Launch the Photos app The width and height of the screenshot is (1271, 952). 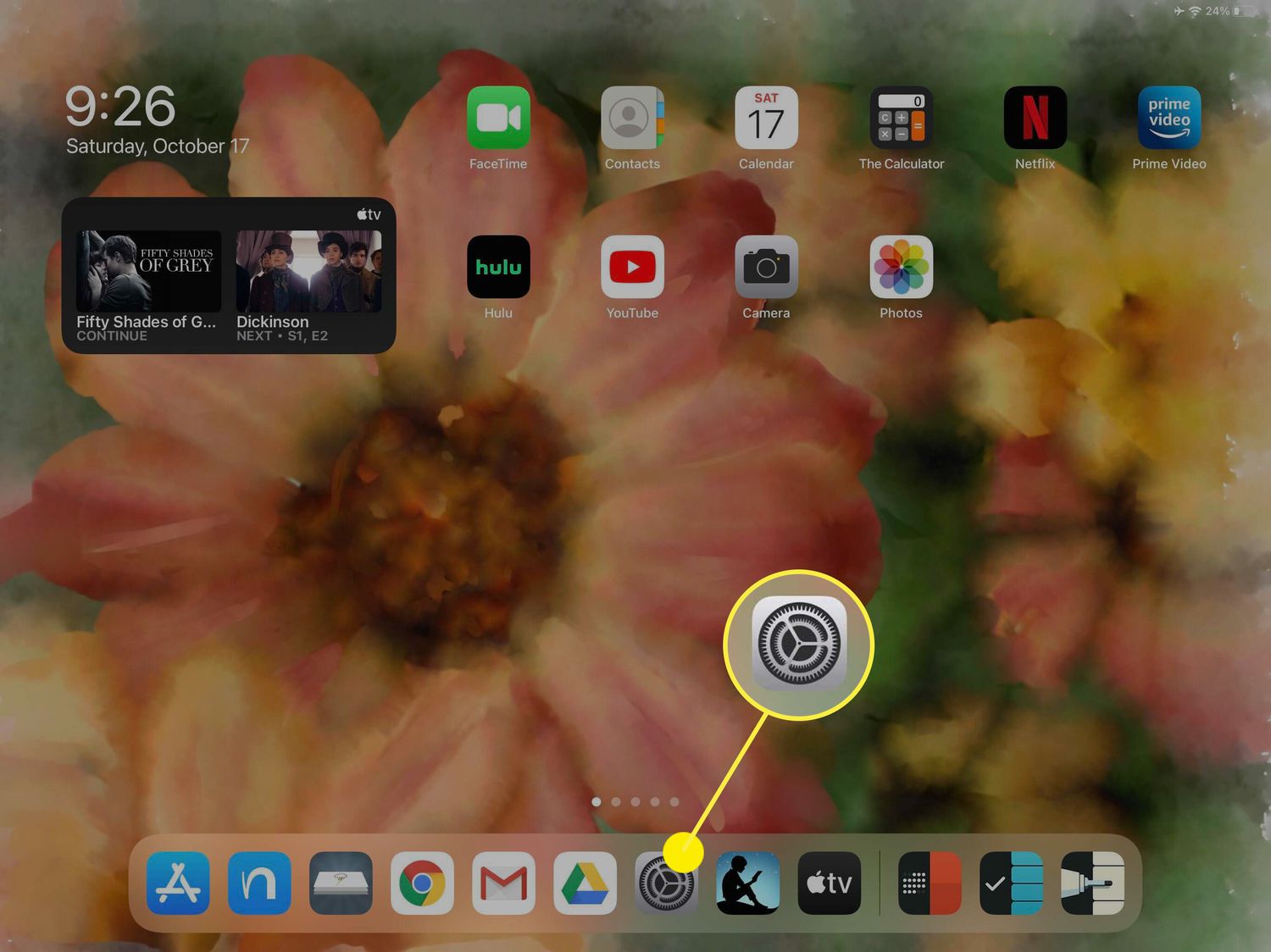pos(901,268)
